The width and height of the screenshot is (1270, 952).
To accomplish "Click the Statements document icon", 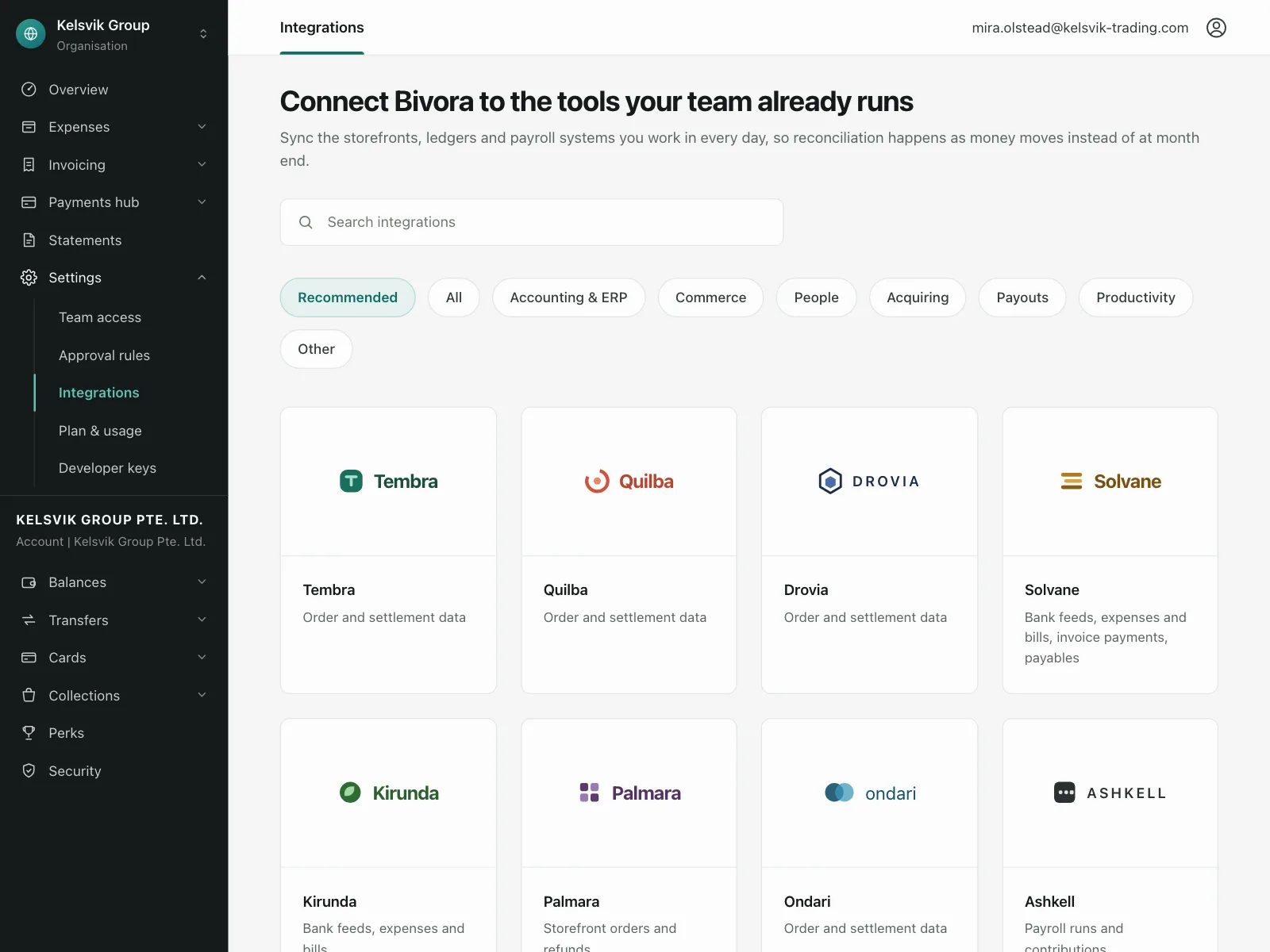I will [29, 240].
